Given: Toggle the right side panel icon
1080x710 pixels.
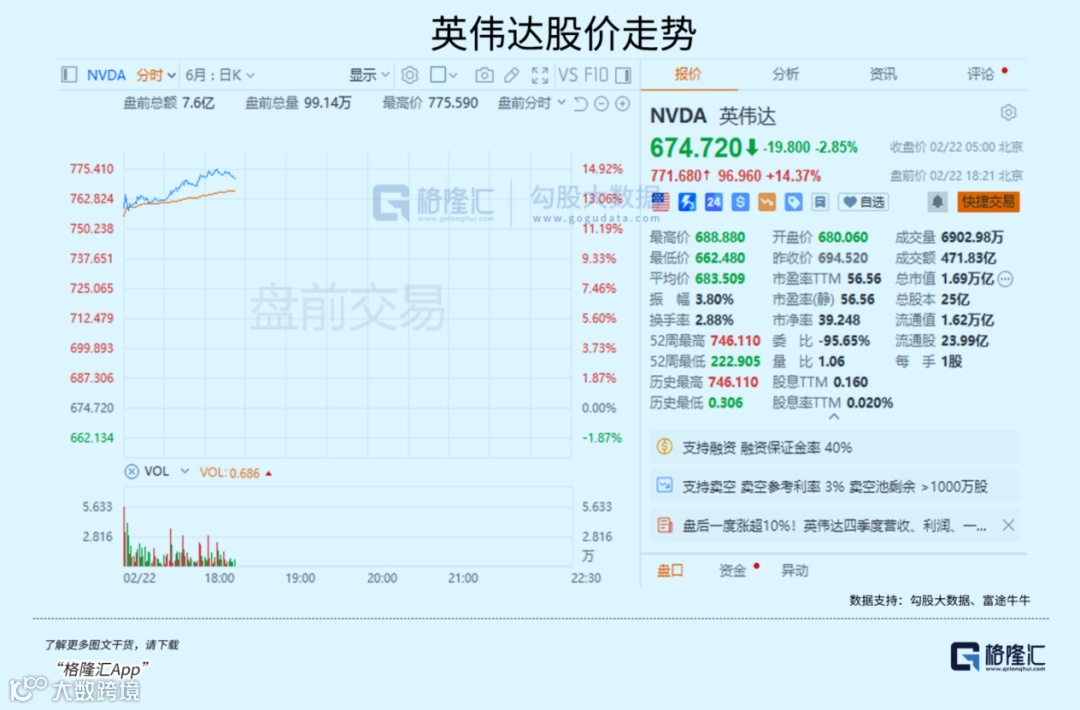Looking at the screenshot, I should (623, 74).
